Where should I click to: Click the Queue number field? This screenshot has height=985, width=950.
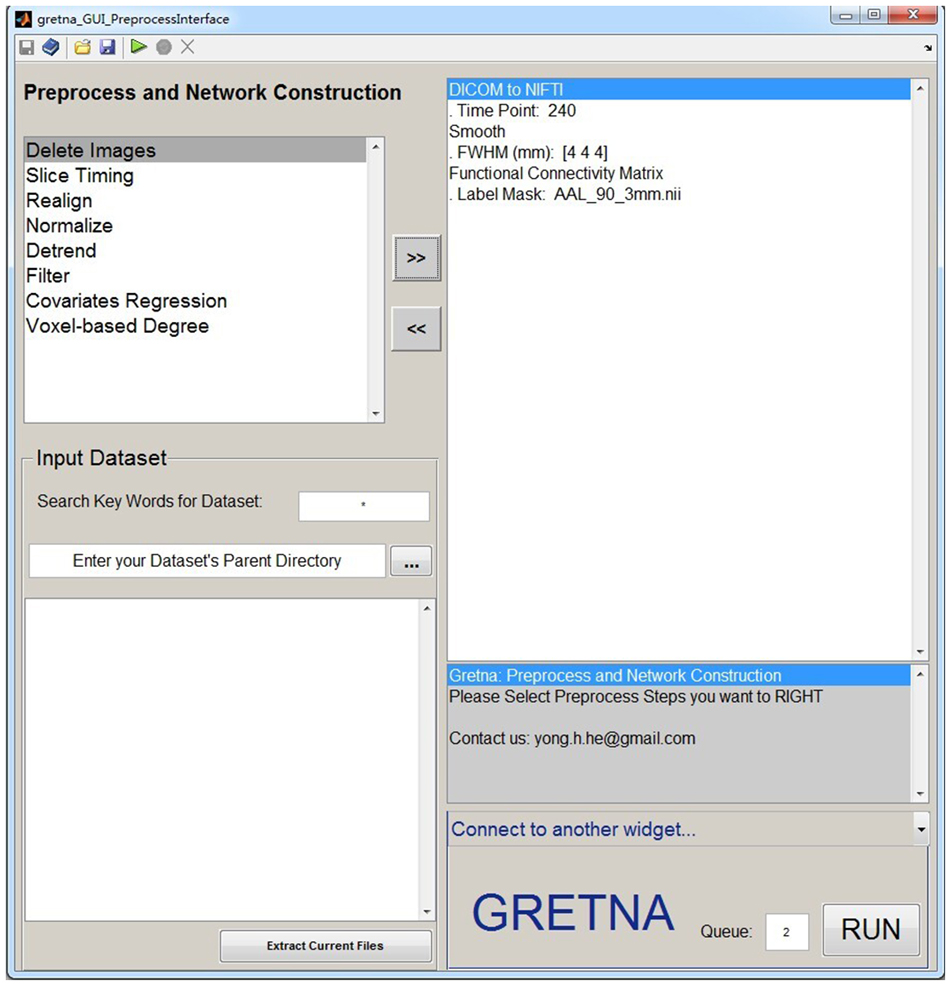point(787,932)
